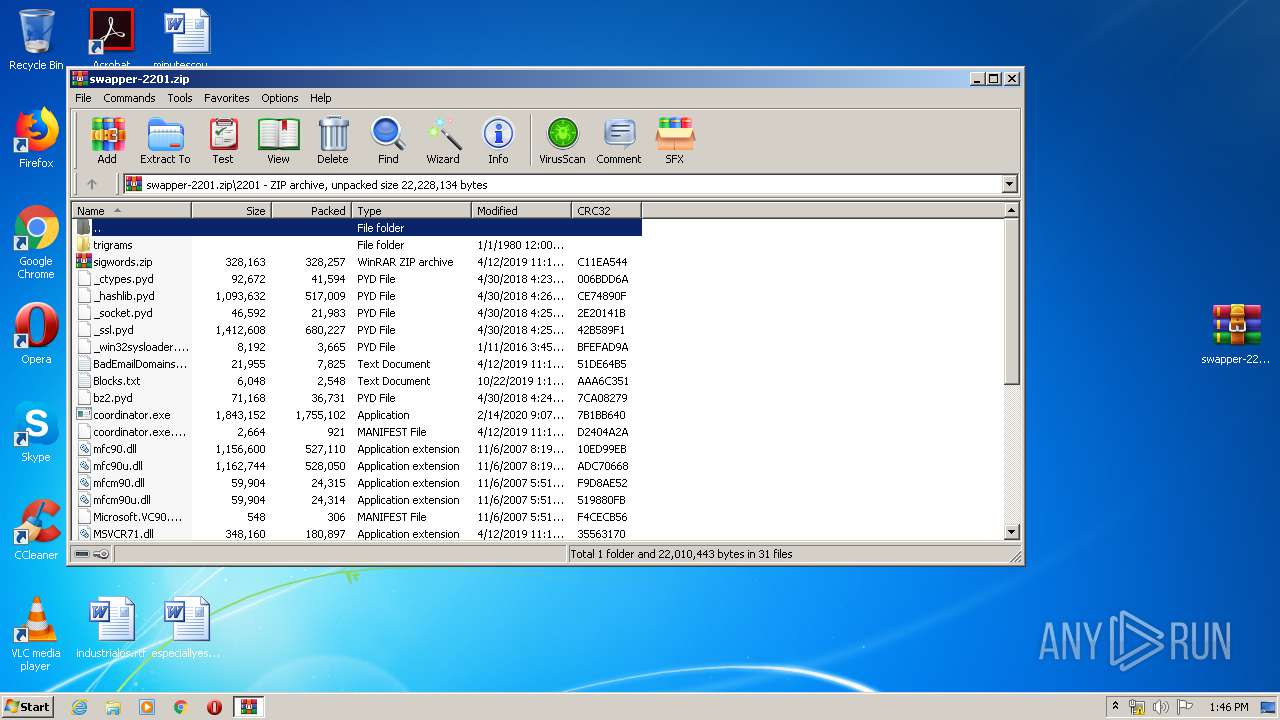Viewport: 1280px width, 720px height.
Task: Open the Find tool
Action: 388,141
